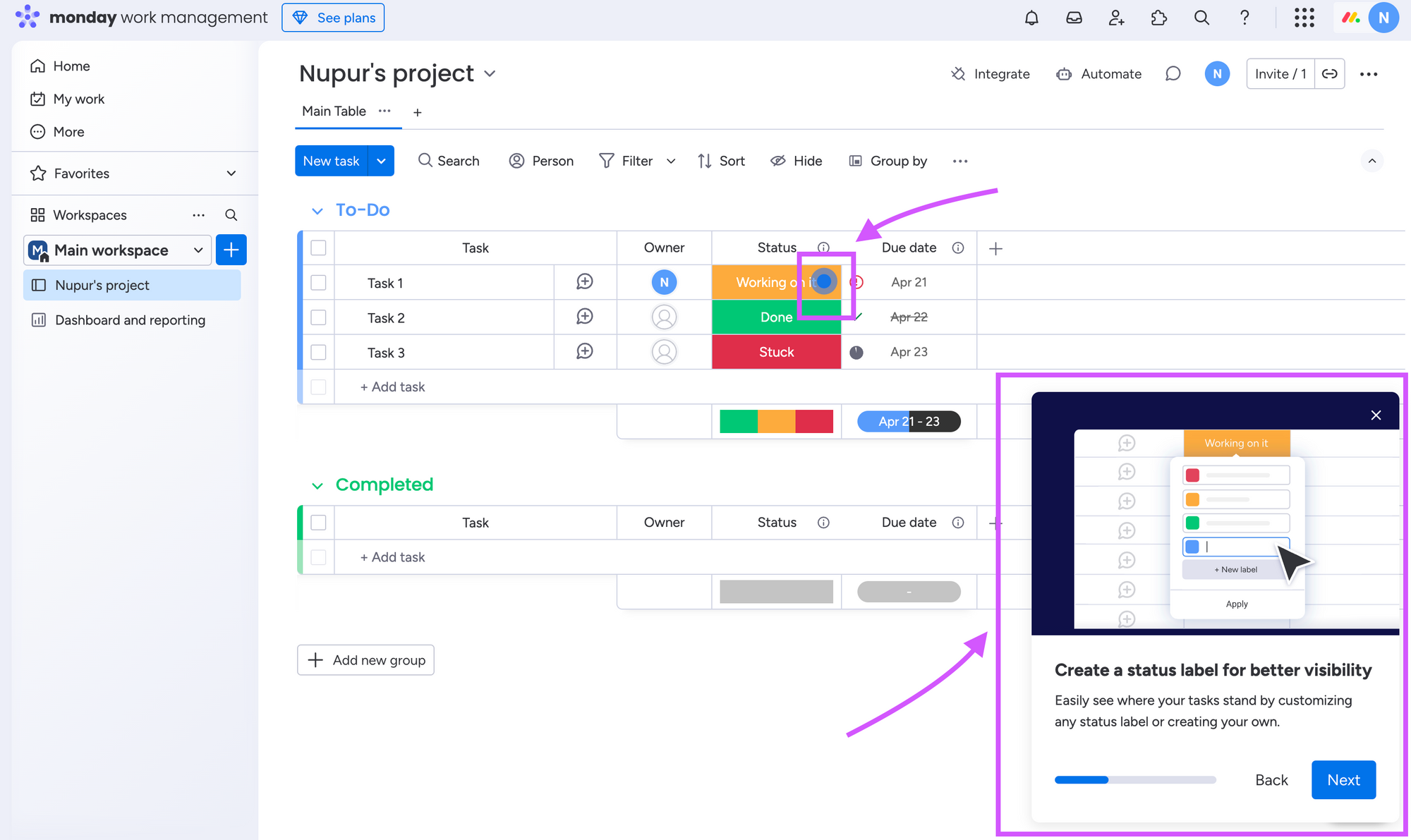The image size is (1411, 840).
Task: Click Next in the tip popup
Action: (x=1343, y=780)
